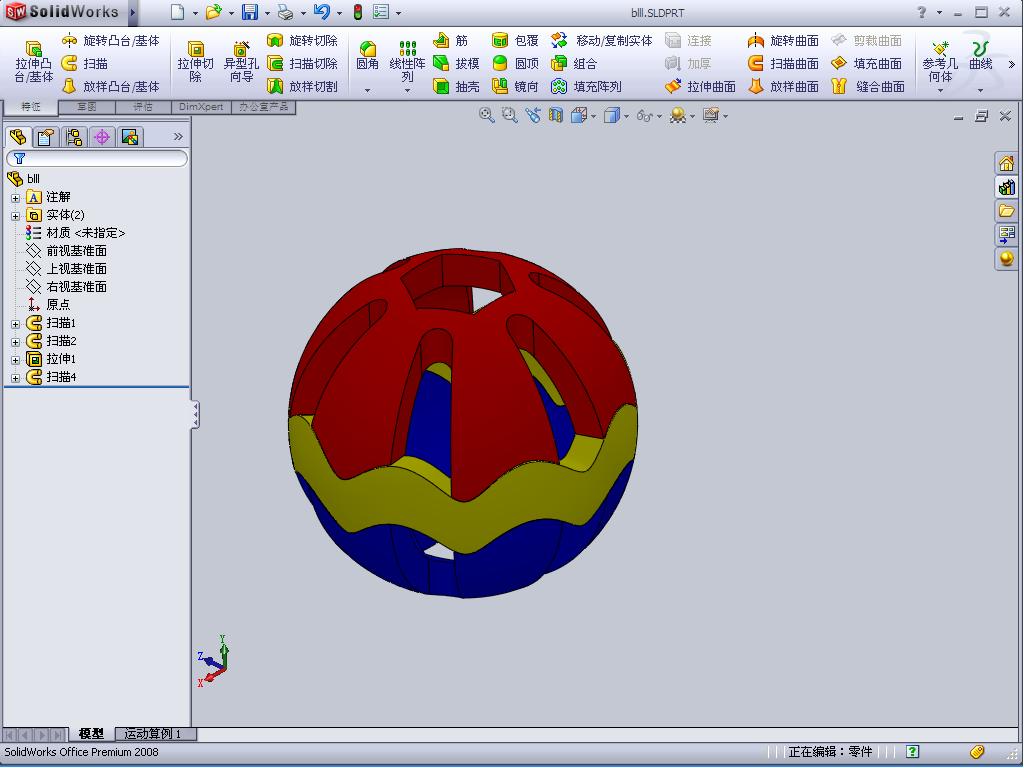The width and height of the screenshot is (1024, 768).
Task: Open the DisplayManager tab icon
Action: 130,137
